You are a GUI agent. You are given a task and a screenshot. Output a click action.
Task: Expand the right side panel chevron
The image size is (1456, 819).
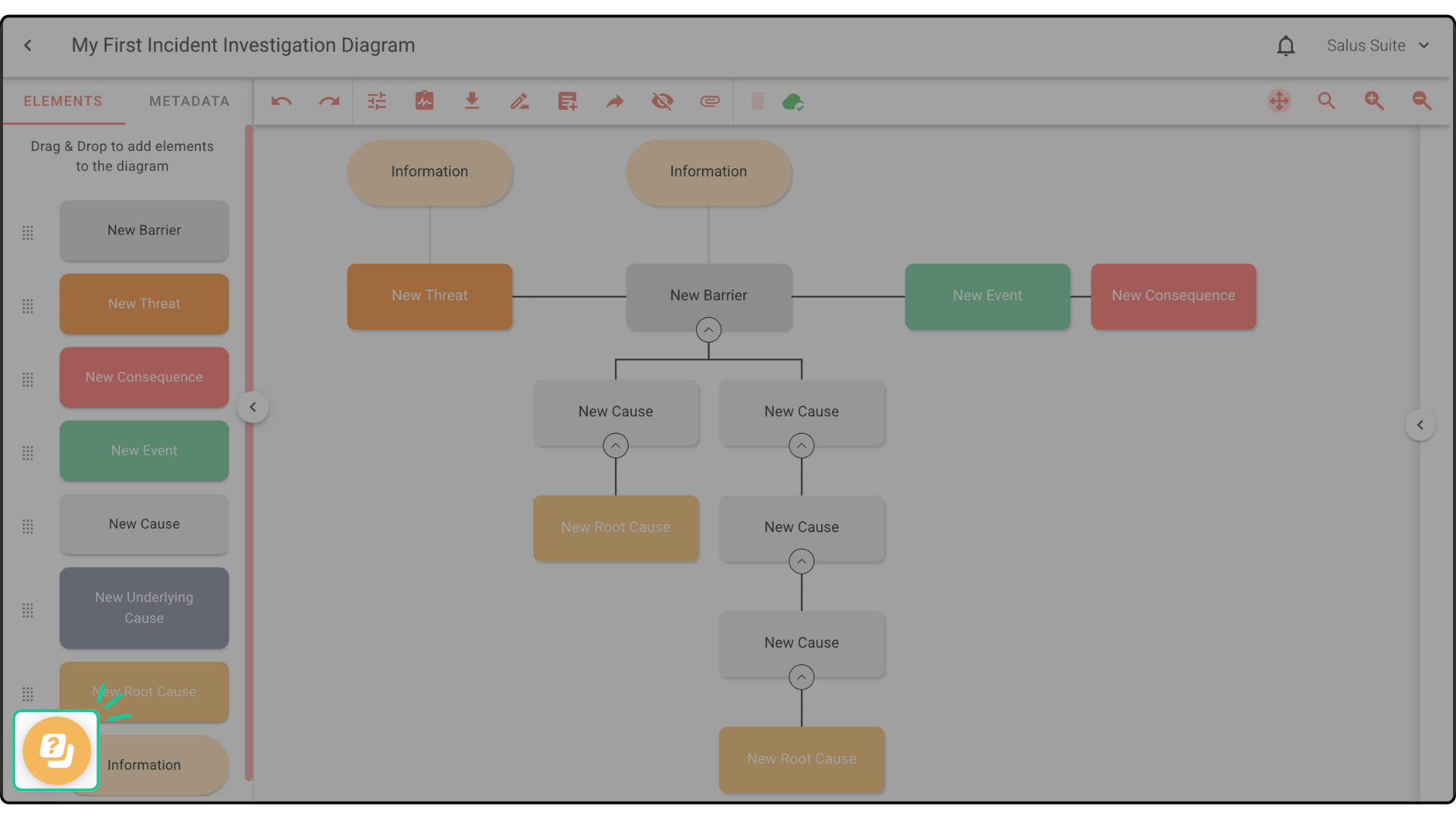point(1420,425)
